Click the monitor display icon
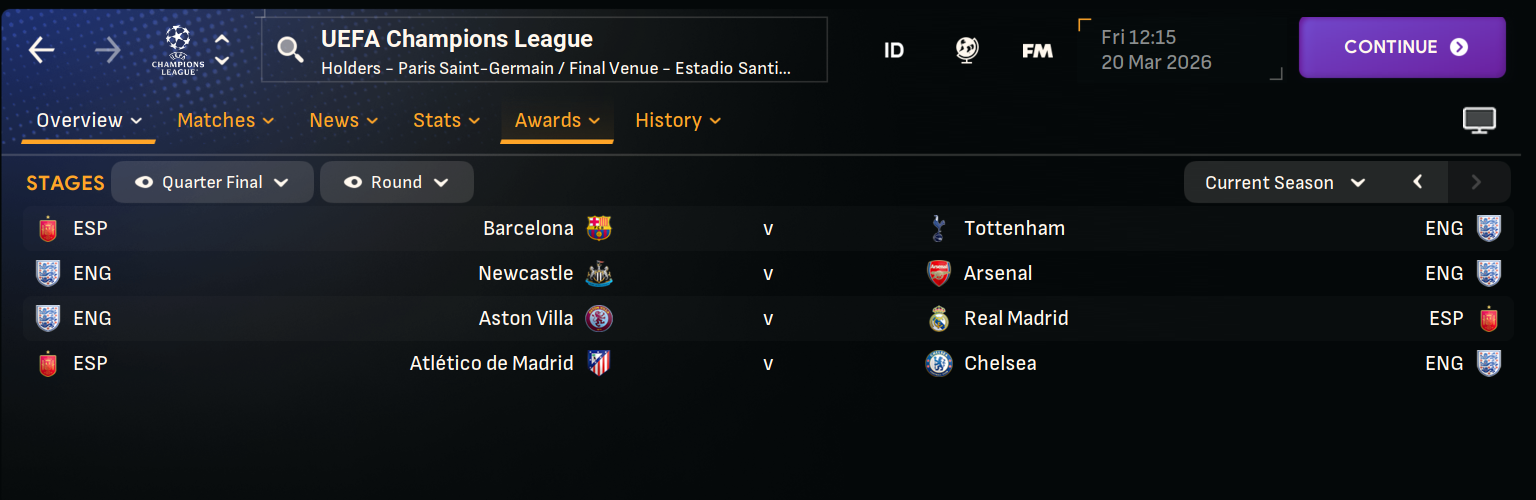This screenshot has height=500, width=1536. (x=1479, y=121)
